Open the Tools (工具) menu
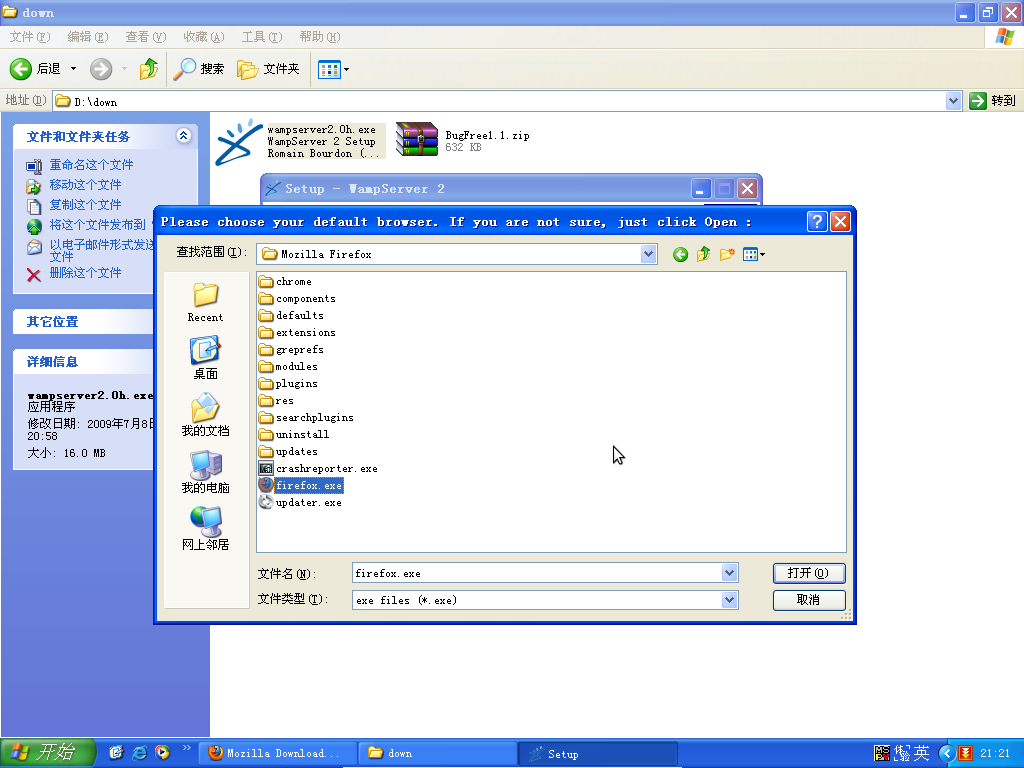 [x=262, y=37]
